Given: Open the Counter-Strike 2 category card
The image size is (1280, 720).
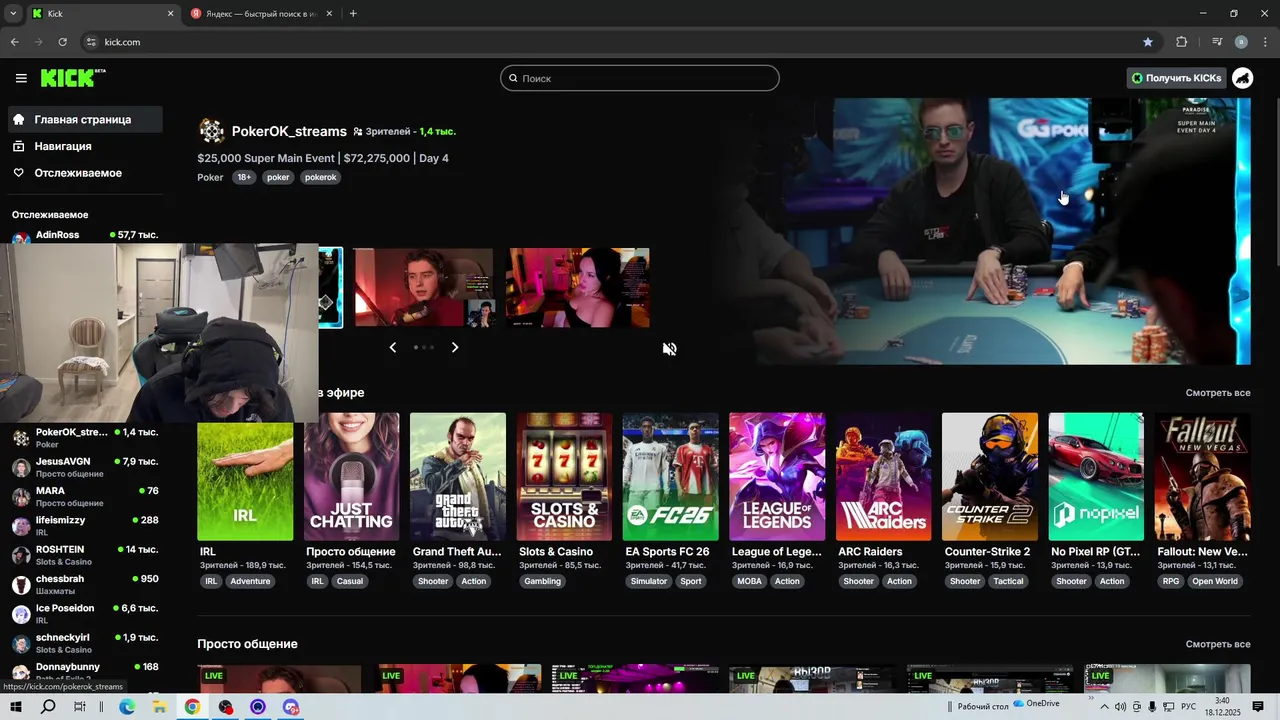Looking at the screenshot, I should (990, 477).
